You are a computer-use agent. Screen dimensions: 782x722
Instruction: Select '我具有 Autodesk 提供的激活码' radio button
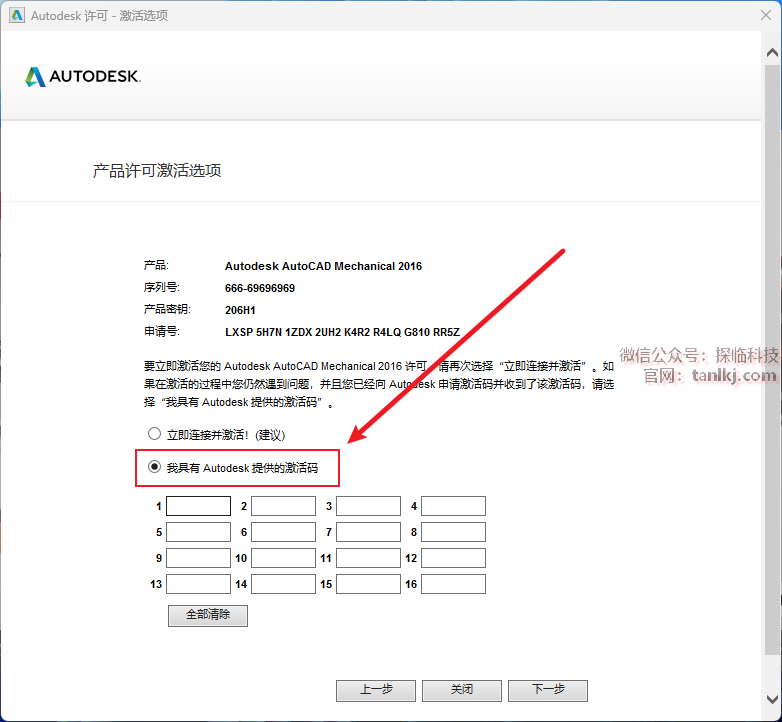click(155, 467)
